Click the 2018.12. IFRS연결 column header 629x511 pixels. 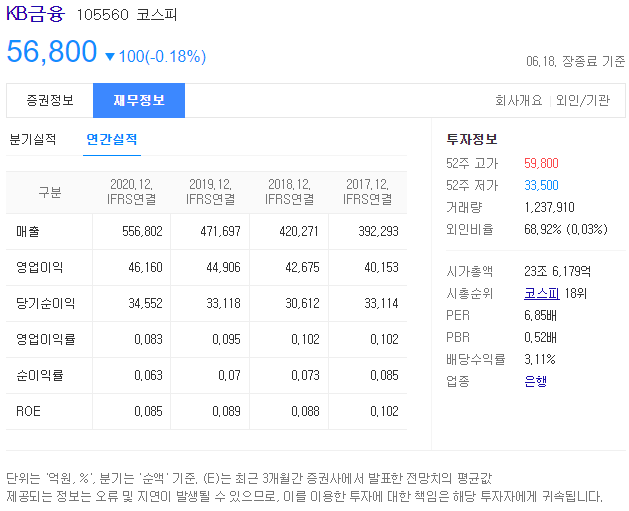[x=289, y=192]
